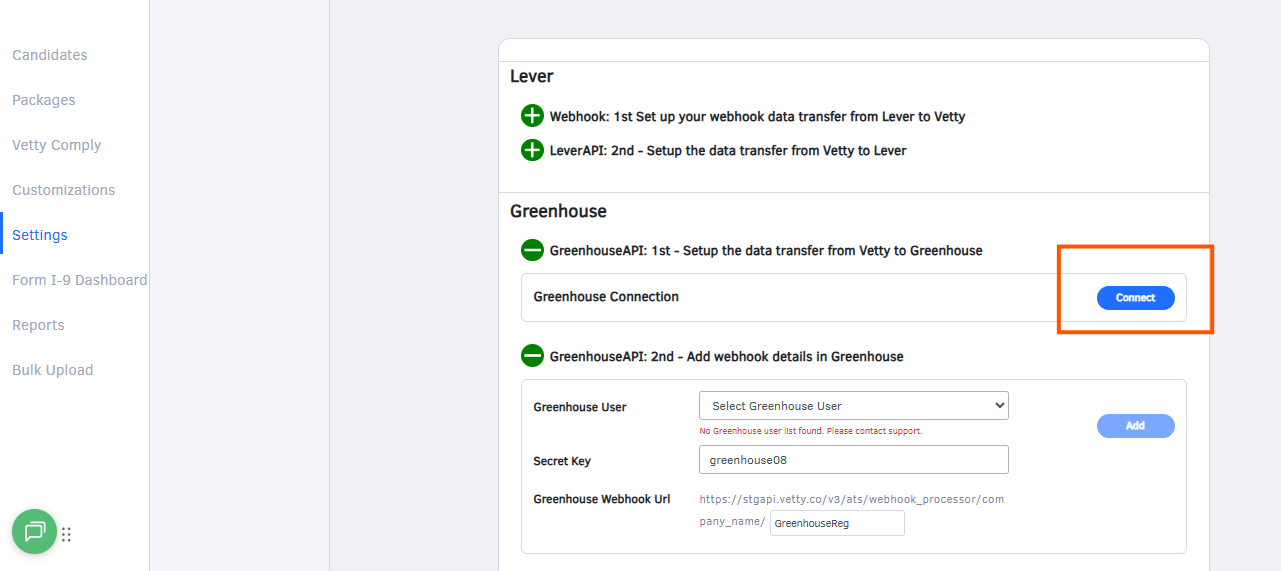Screen dimensions: 1281x571
Task: Go to Bulk Upload
Action: coord(53,370)
